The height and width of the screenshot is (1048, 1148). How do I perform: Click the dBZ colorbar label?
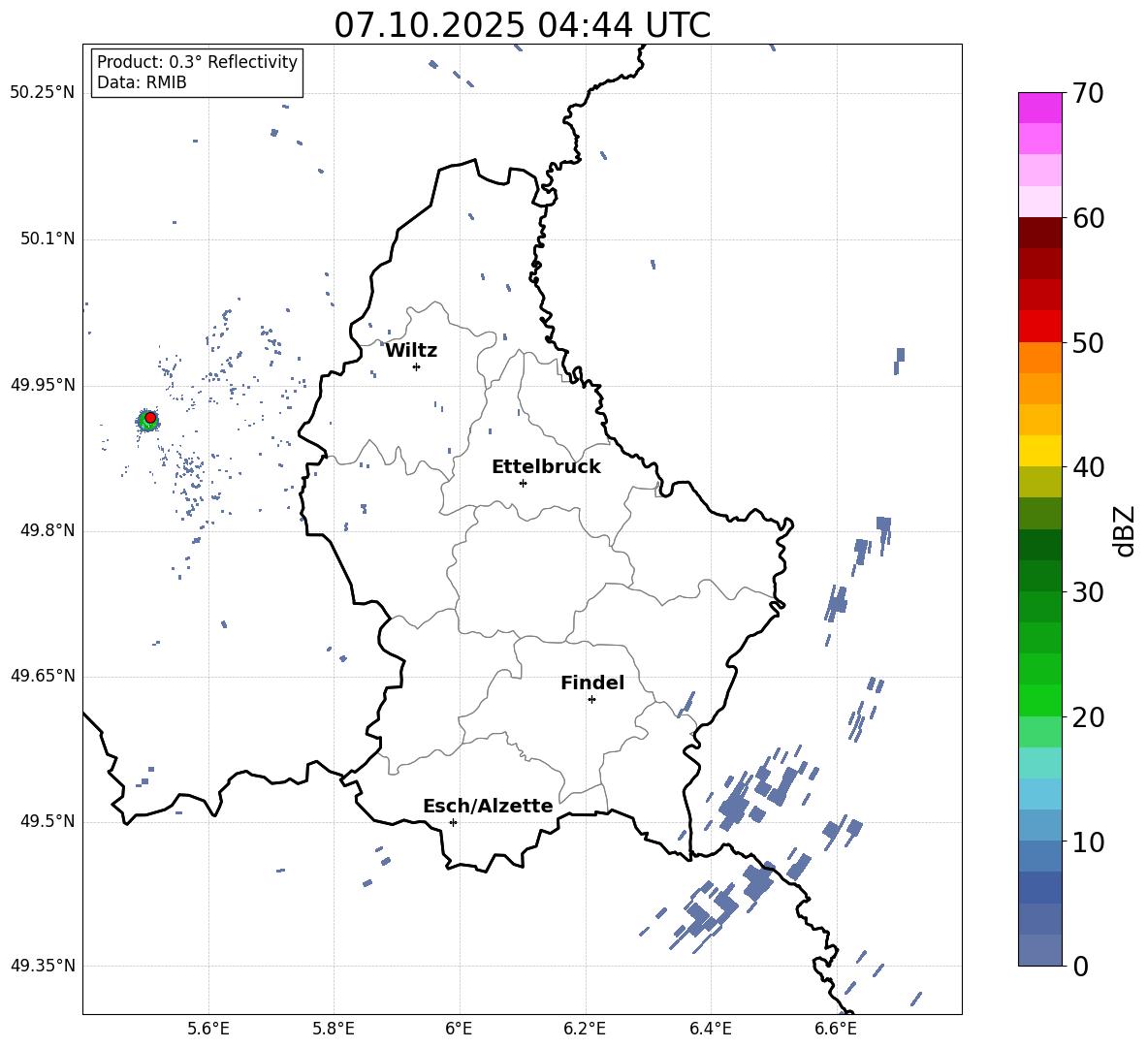[x=1126, y=530]
